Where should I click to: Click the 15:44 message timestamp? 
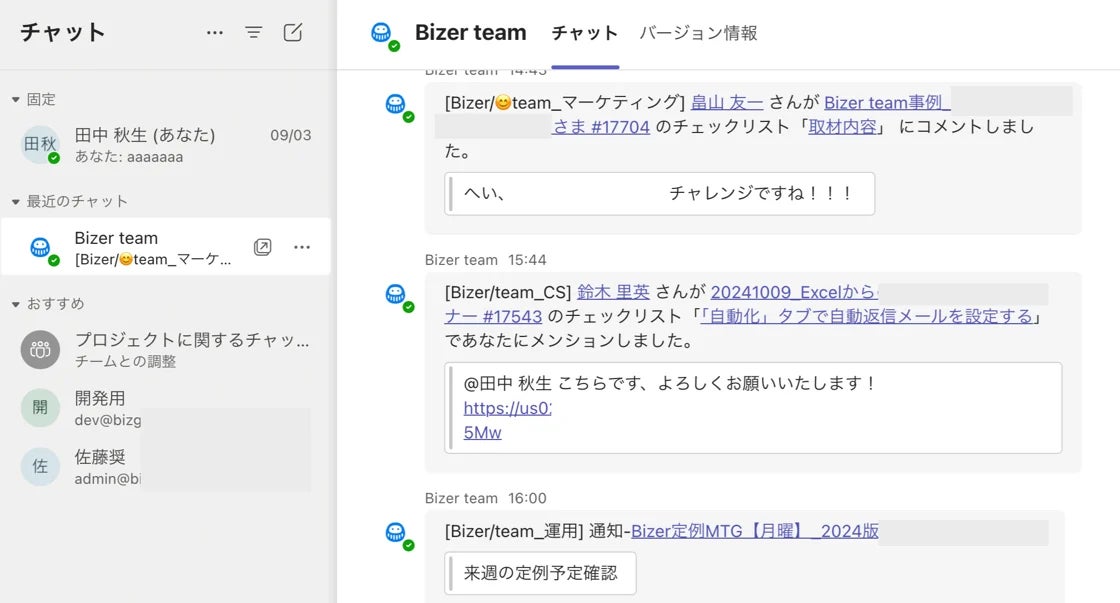tap(527, 260)
